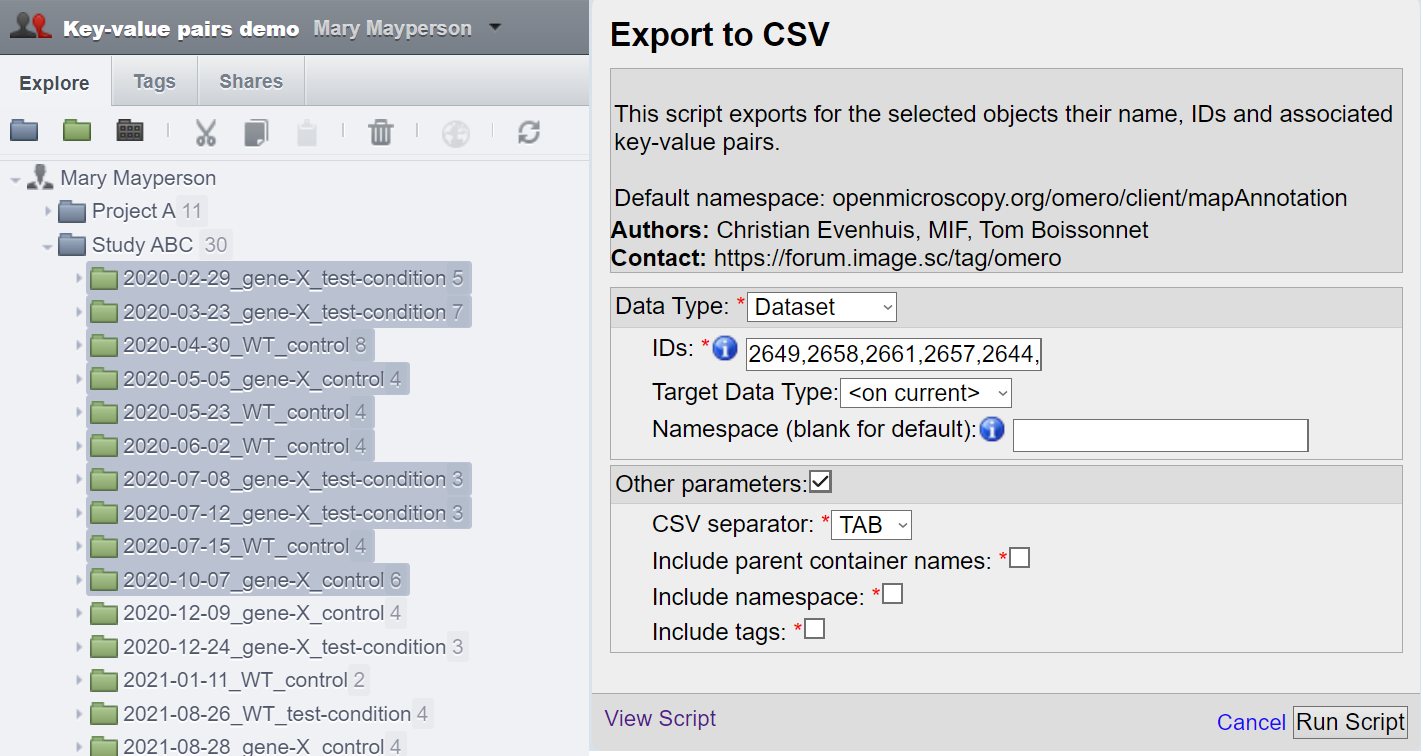Click the info icon beside Namespace
Image resolution: width=1423 pixels, height=756 pixels.
[x=992, y=430]
